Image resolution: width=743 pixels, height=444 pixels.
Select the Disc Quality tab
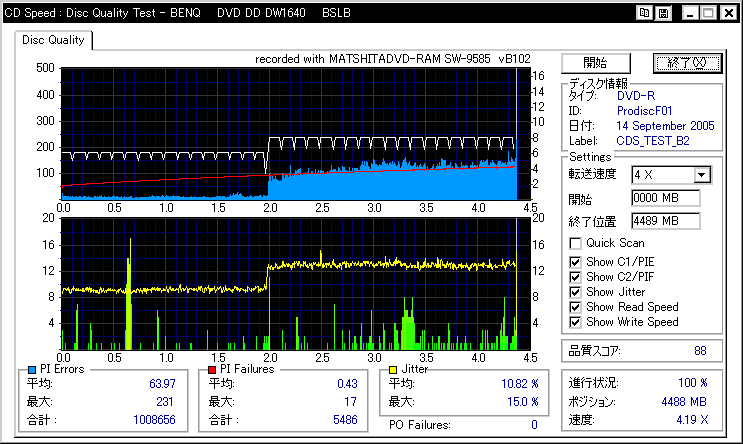pyautogui.click(x=54, y=40)
